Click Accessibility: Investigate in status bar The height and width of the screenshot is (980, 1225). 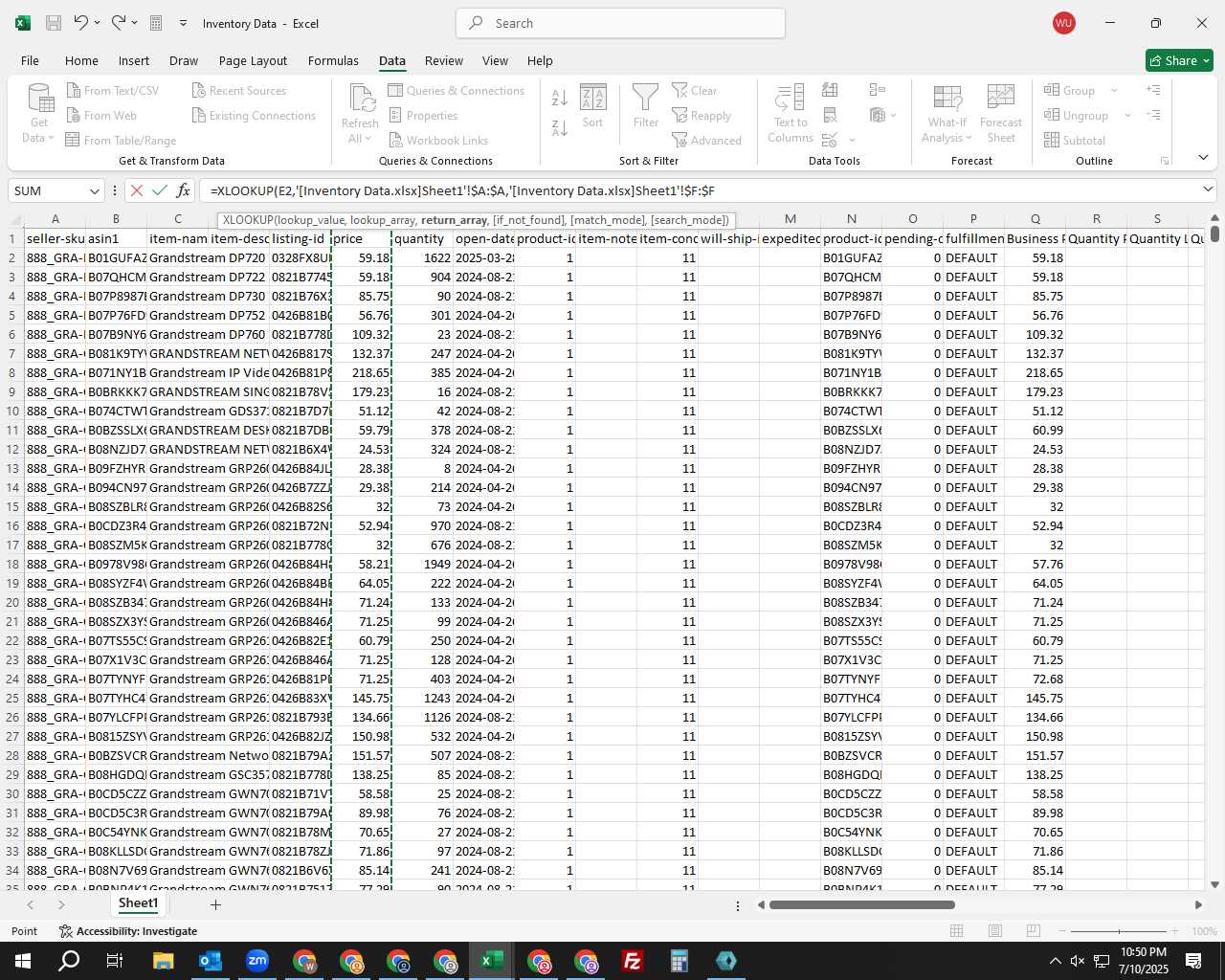click(128, 931)
